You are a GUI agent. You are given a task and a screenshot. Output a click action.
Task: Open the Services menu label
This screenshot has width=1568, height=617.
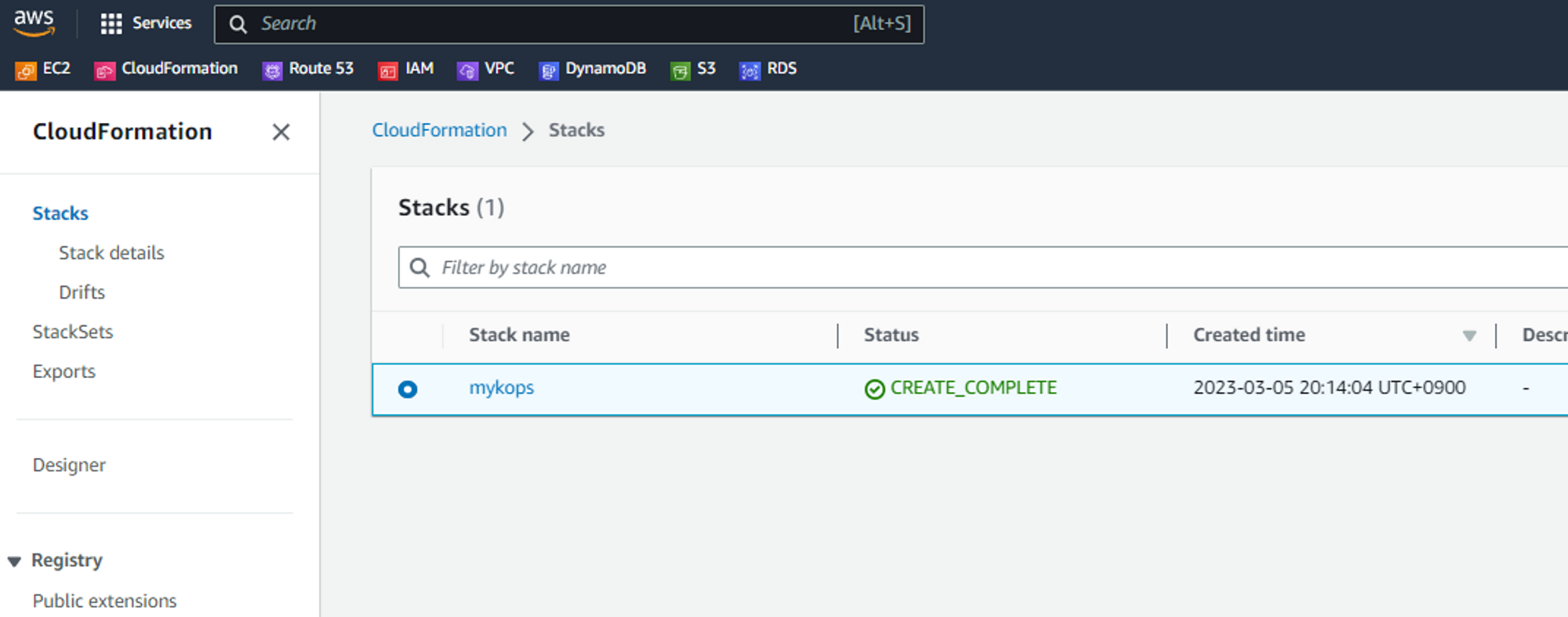click(162, 24)
